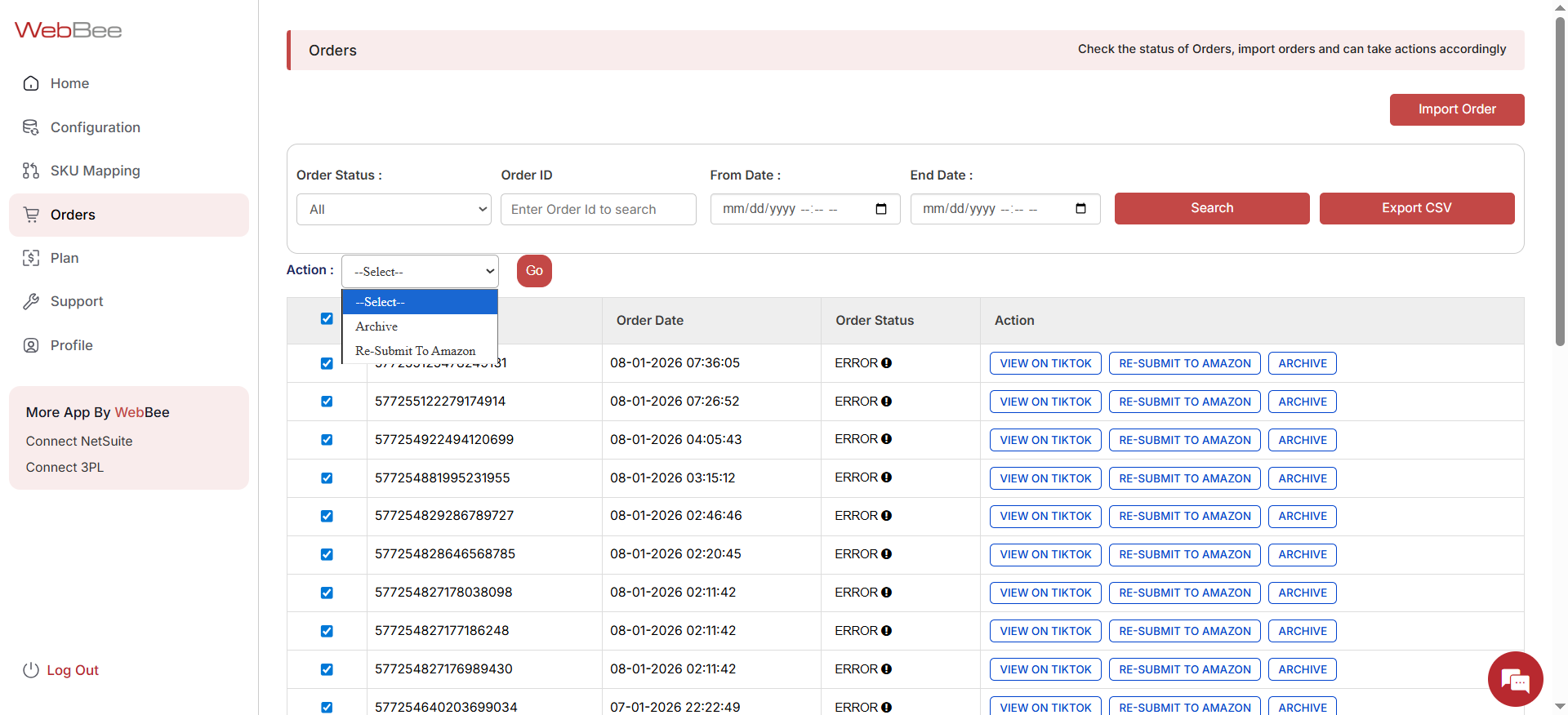Go to the Orders sidebar item
The height and width of the screenshot is (715, 1568).
pyautogui.click(x=73, y=215)
